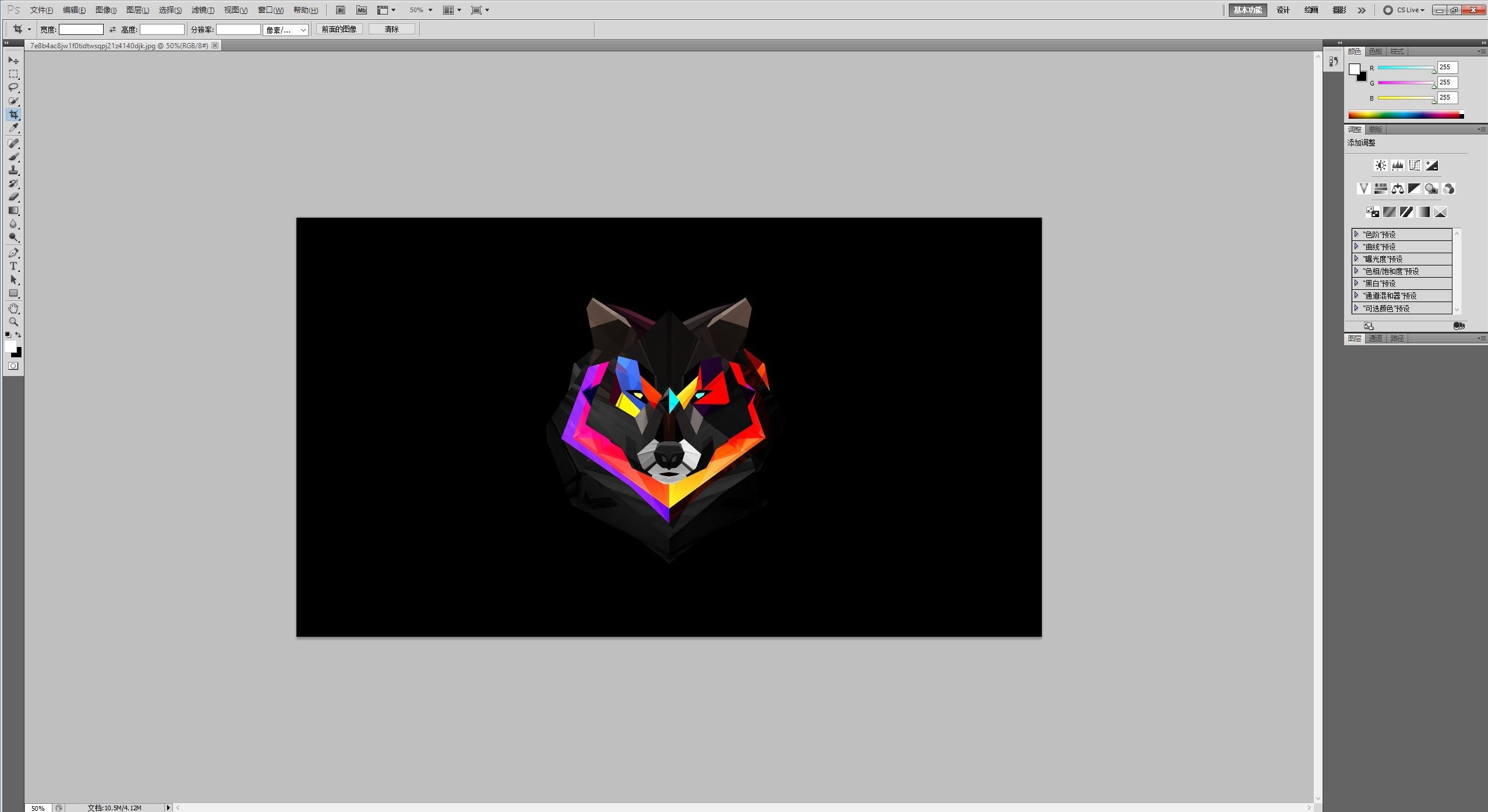Viewport: 1488px width, 812px height.
Task: Open the resolution units dropdown
Action: point(285,30)
